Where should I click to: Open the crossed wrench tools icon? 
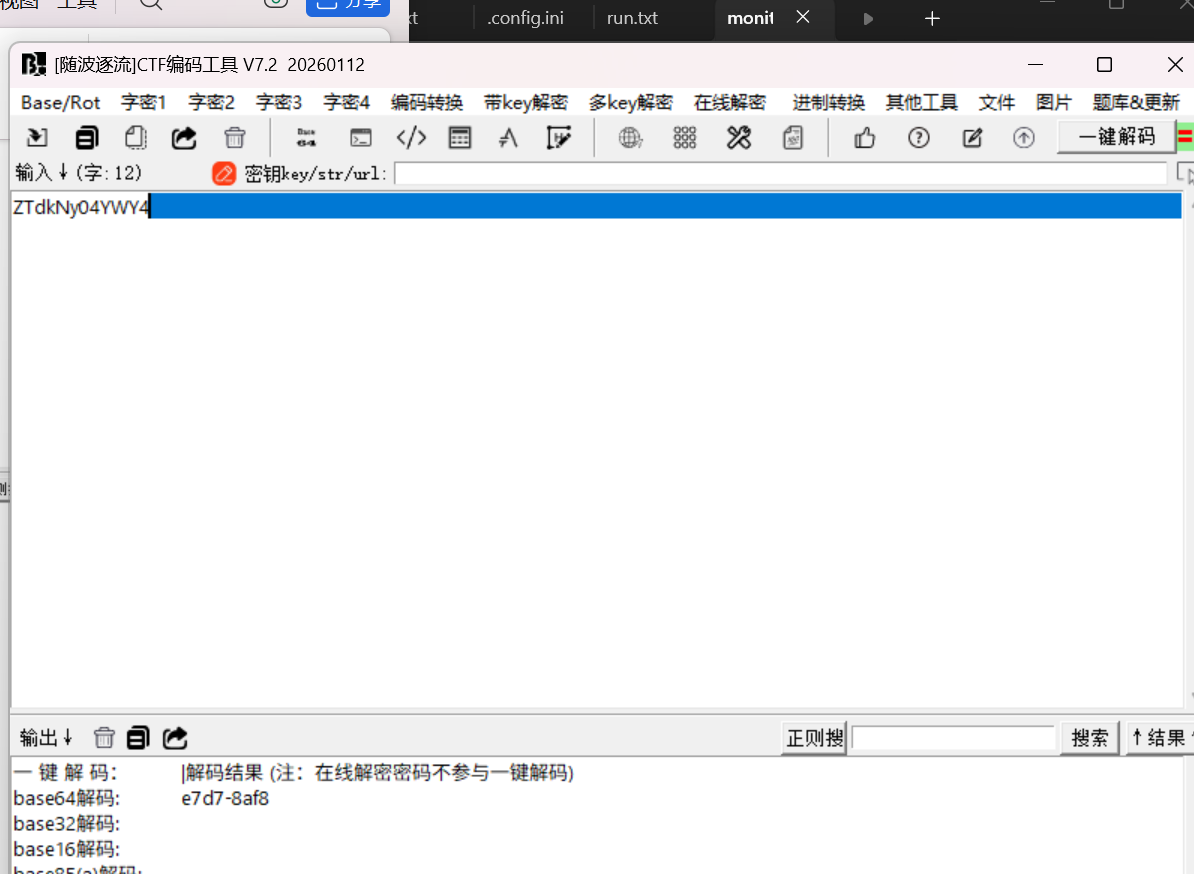click(739, 138)
